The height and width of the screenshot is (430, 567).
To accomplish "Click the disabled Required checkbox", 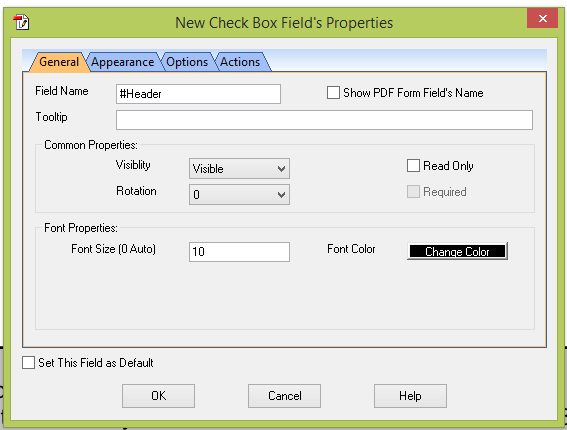I will click(x=413, y=192).
